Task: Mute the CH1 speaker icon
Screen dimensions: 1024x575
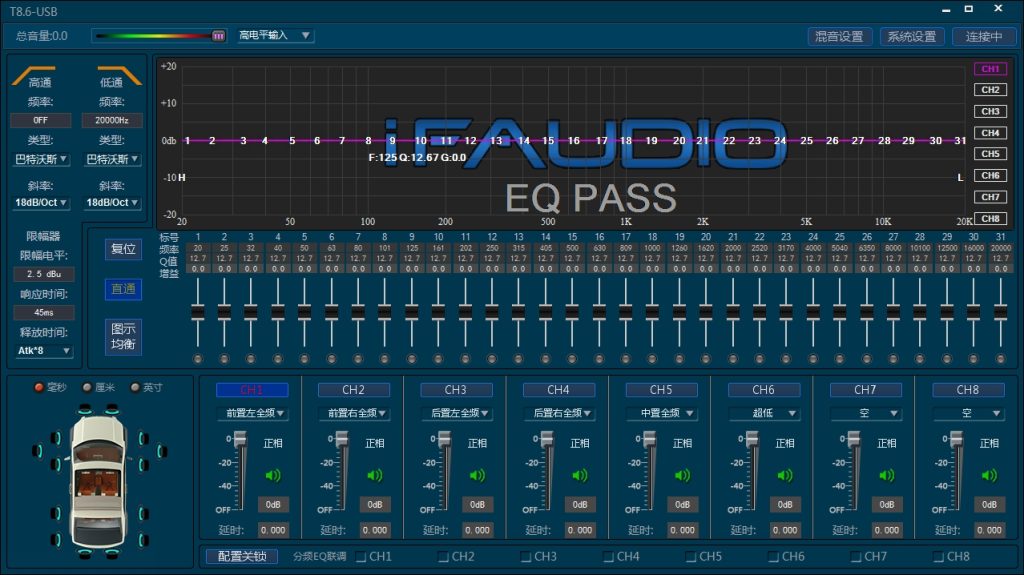Action: point(273,475)
